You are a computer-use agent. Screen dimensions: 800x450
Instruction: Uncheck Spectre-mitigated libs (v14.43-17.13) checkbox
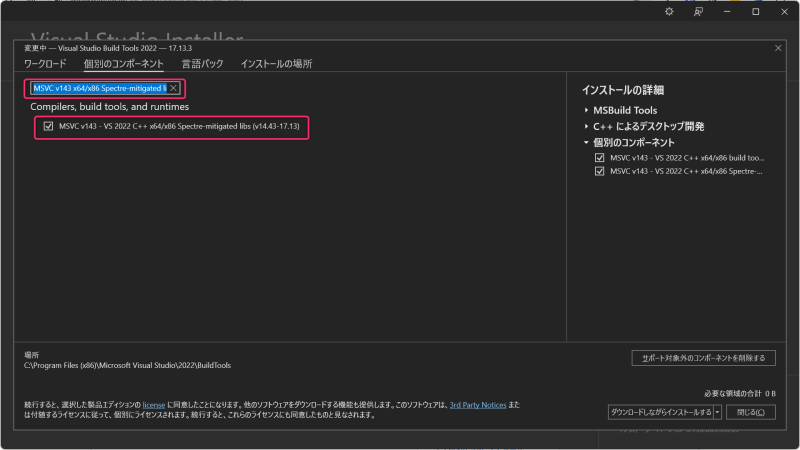coord(48,126)
